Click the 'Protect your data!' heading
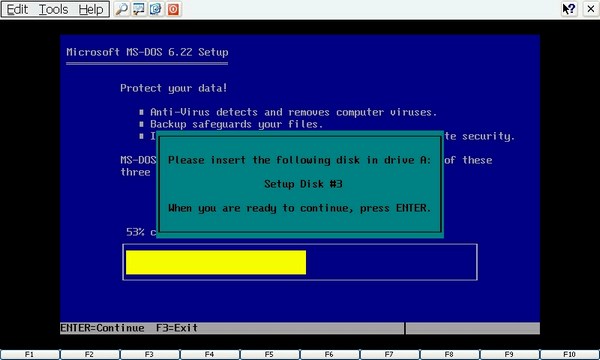Image resolution: width=600 pixels, height=360 pixels. point(174,88)
